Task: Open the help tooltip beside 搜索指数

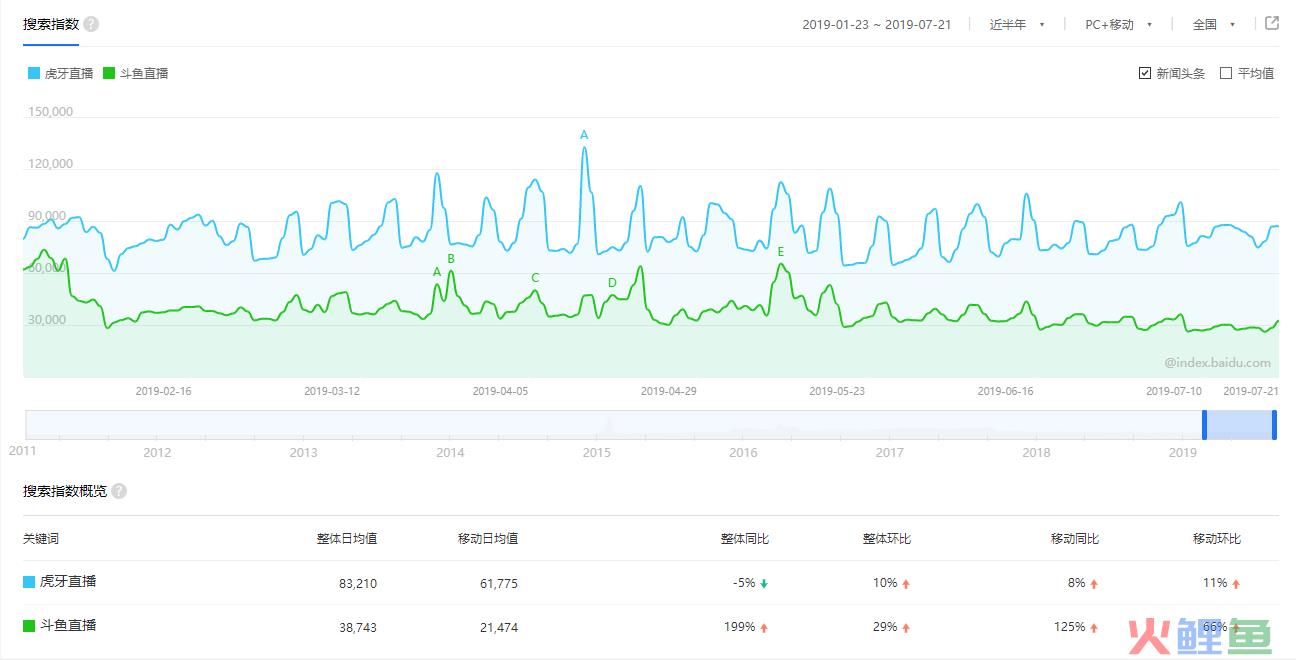Action: tap(91, 24)
